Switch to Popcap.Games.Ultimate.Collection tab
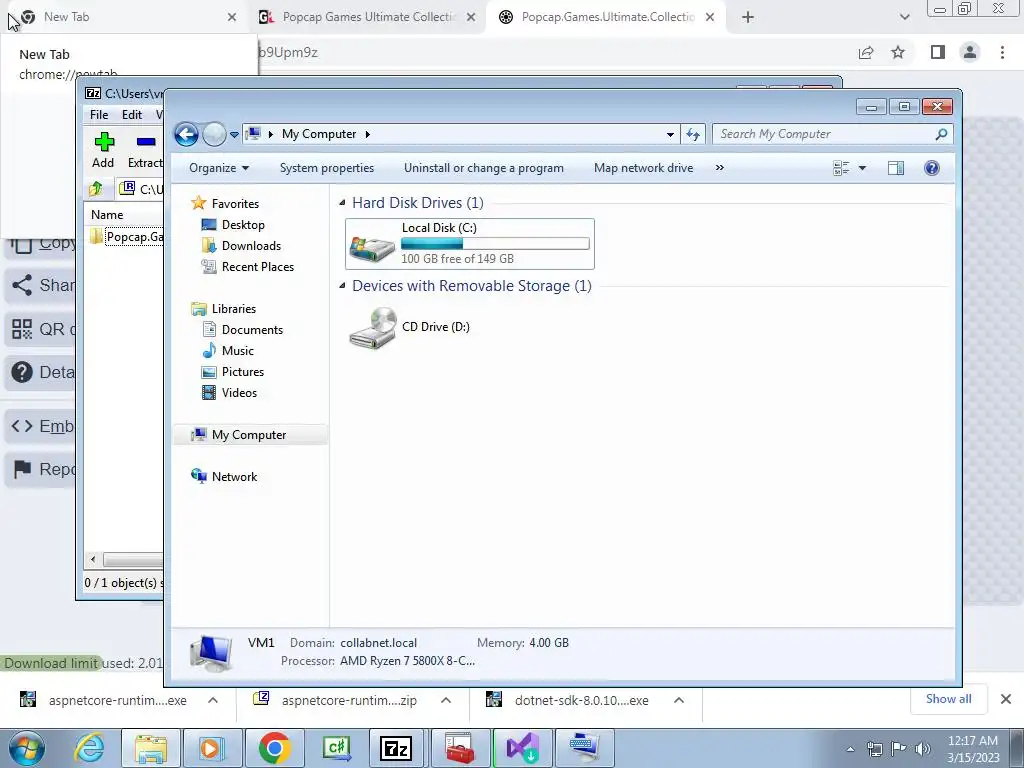1024x768 pixels. [x=606, y=17]
